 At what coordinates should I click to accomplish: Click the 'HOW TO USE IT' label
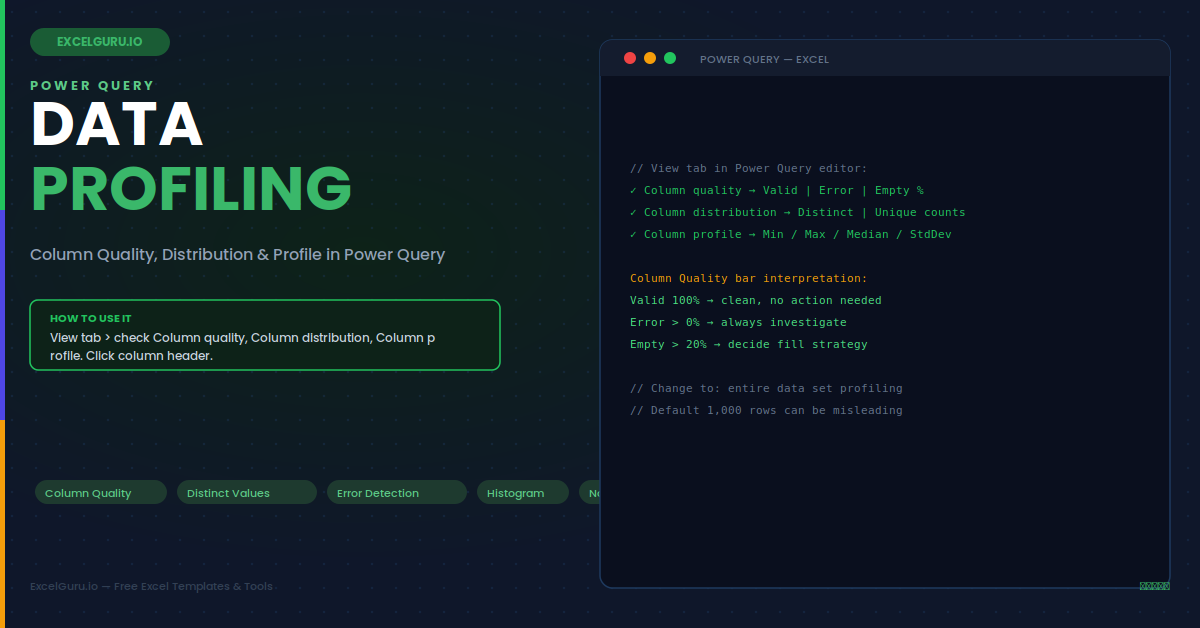click(x=91, y=318)
